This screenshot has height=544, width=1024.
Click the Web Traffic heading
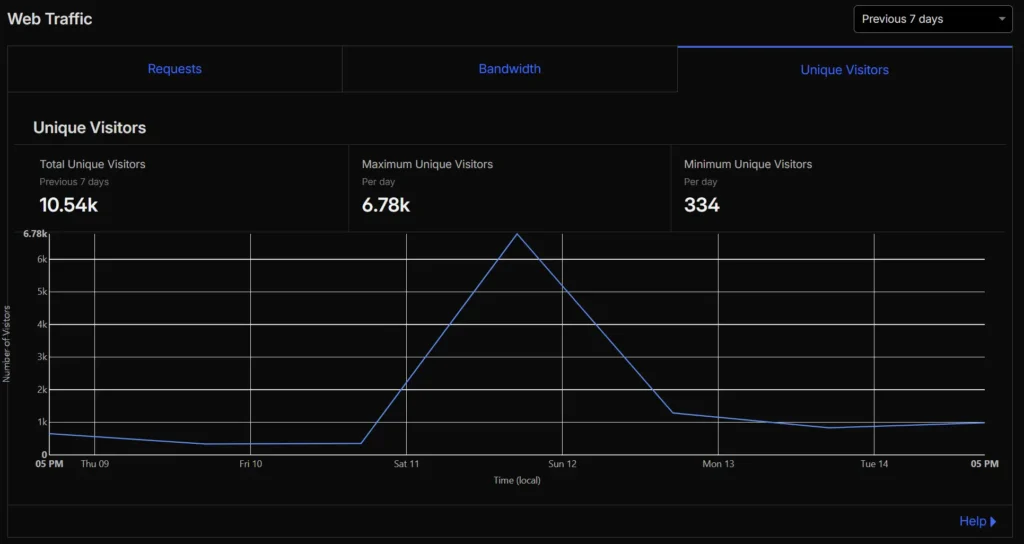(x=50, y=19)
